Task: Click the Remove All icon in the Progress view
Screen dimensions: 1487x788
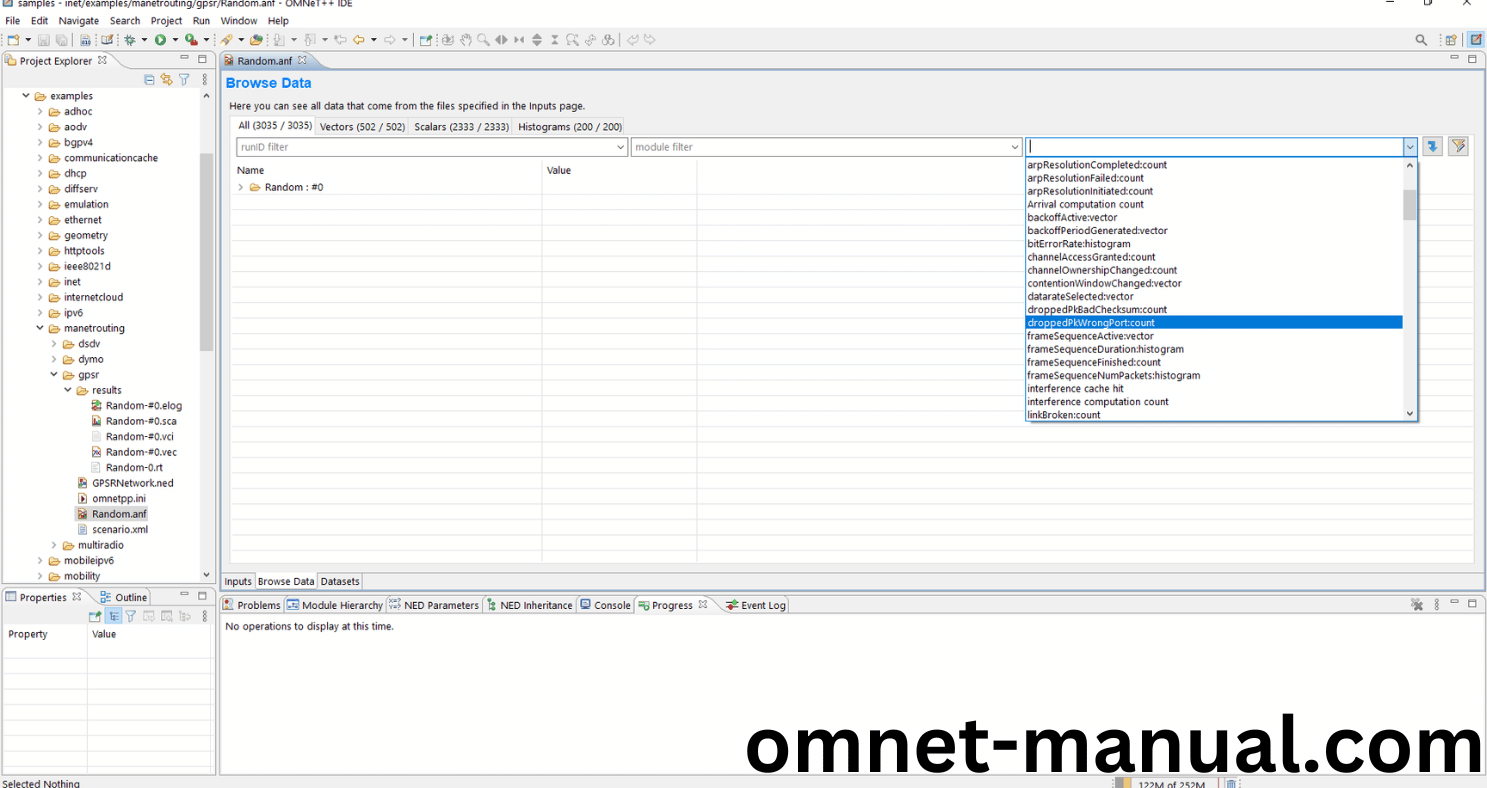Action: coord(1417,605)
